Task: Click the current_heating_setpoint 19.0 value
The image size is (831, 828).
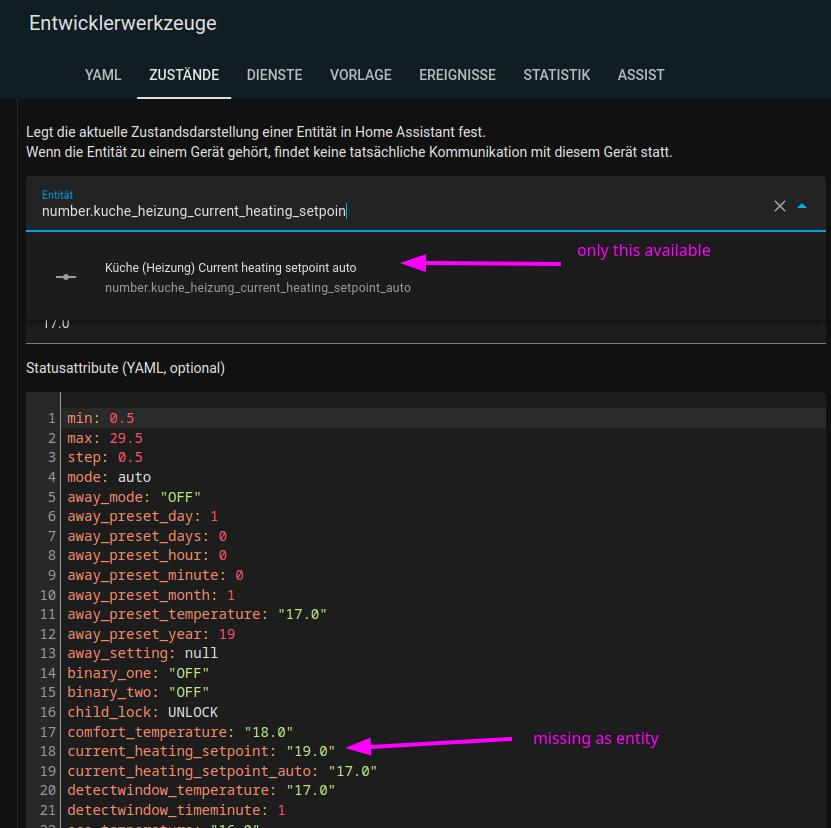Action: 320,751
